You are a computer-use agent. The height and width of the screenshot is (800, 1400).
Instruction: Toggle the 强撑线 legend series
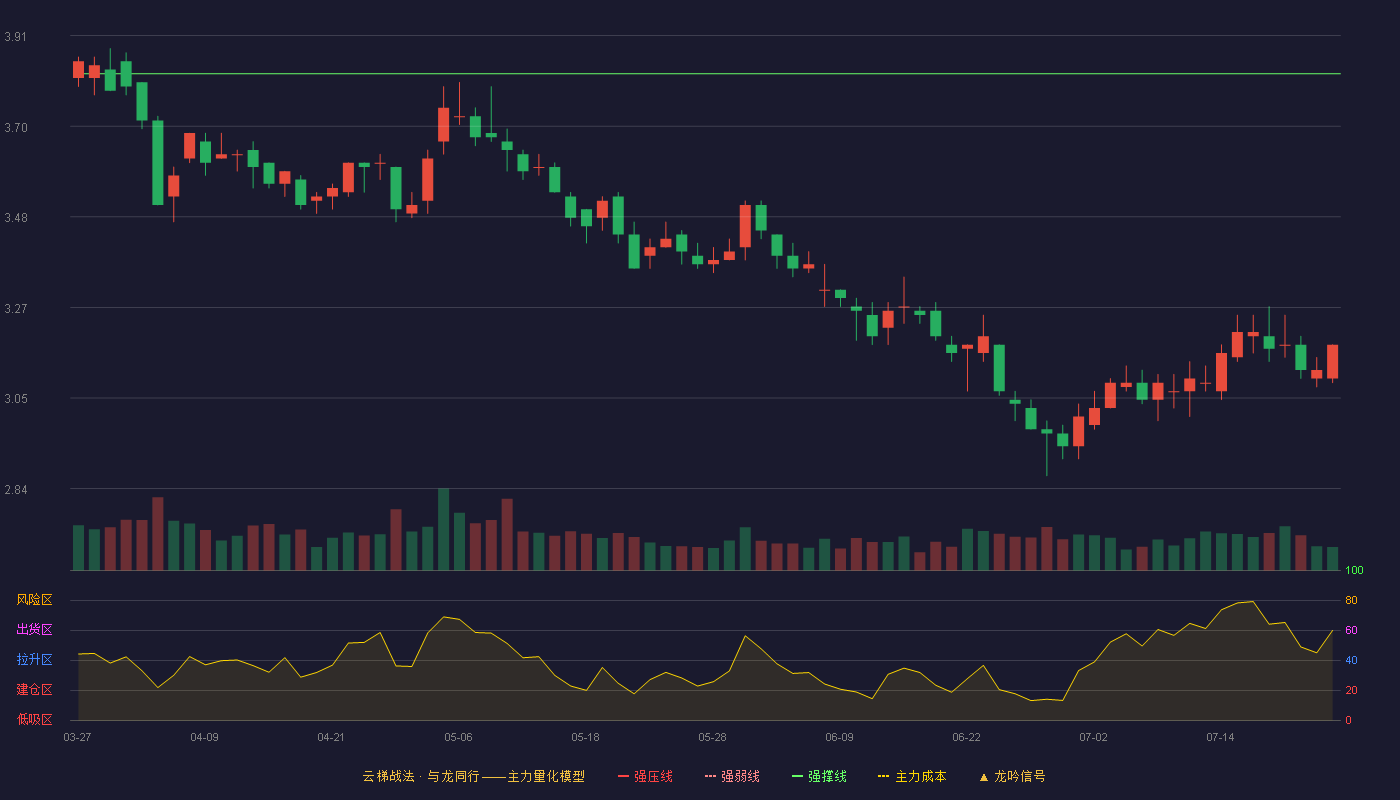click(819, 776)
